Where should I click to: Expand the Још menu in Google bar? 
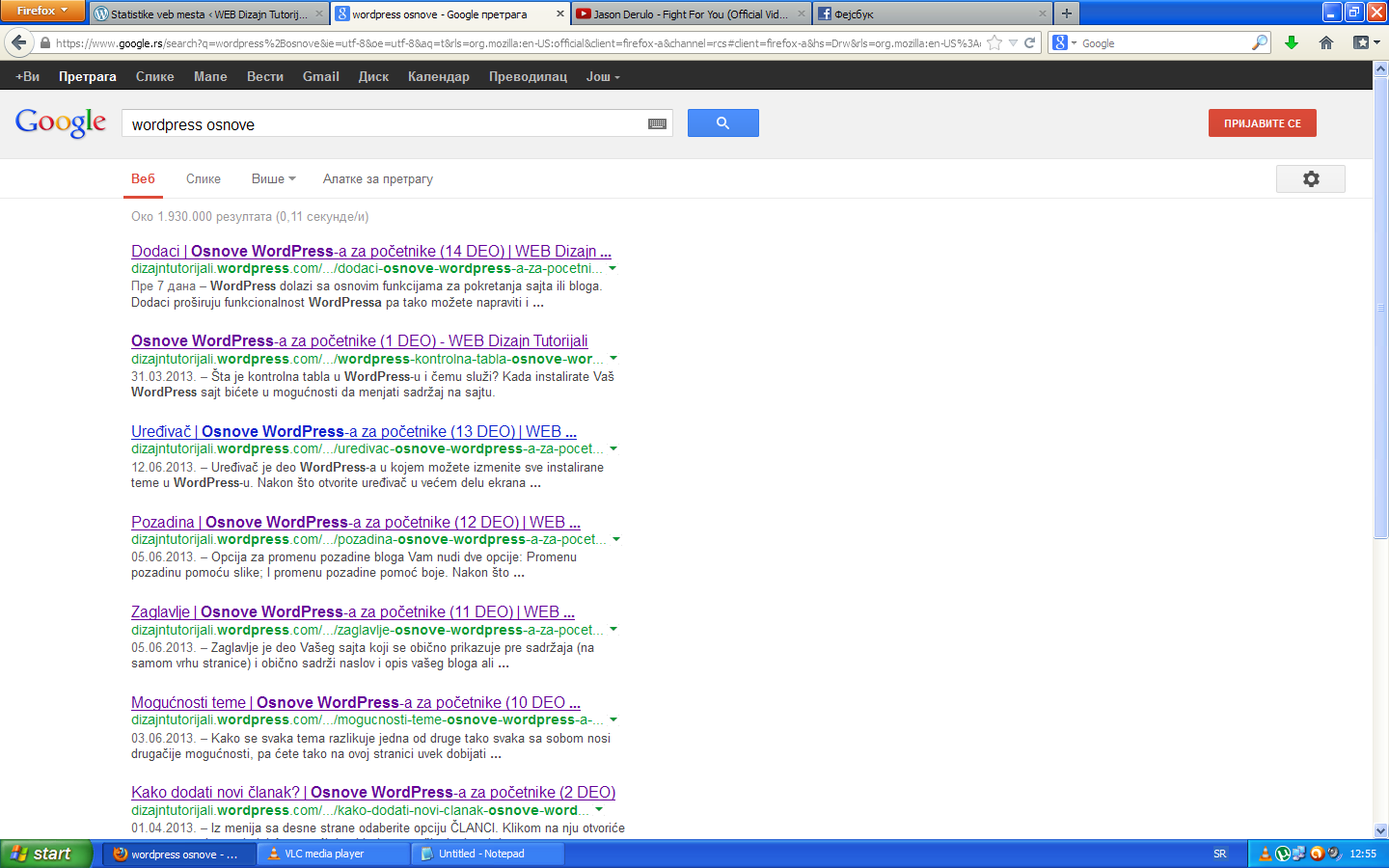603,76
